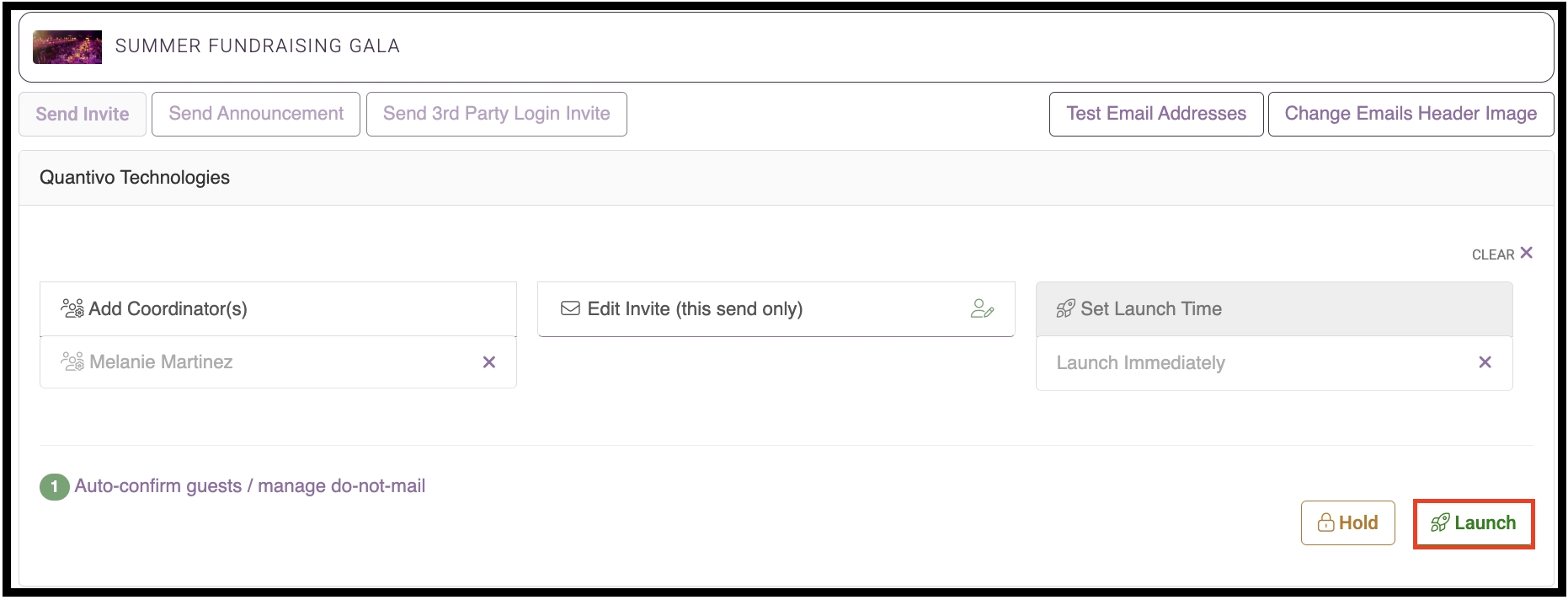Open the Add Coordinator(s) field
Screen dimensions: 1568x600
coord(278,308)
